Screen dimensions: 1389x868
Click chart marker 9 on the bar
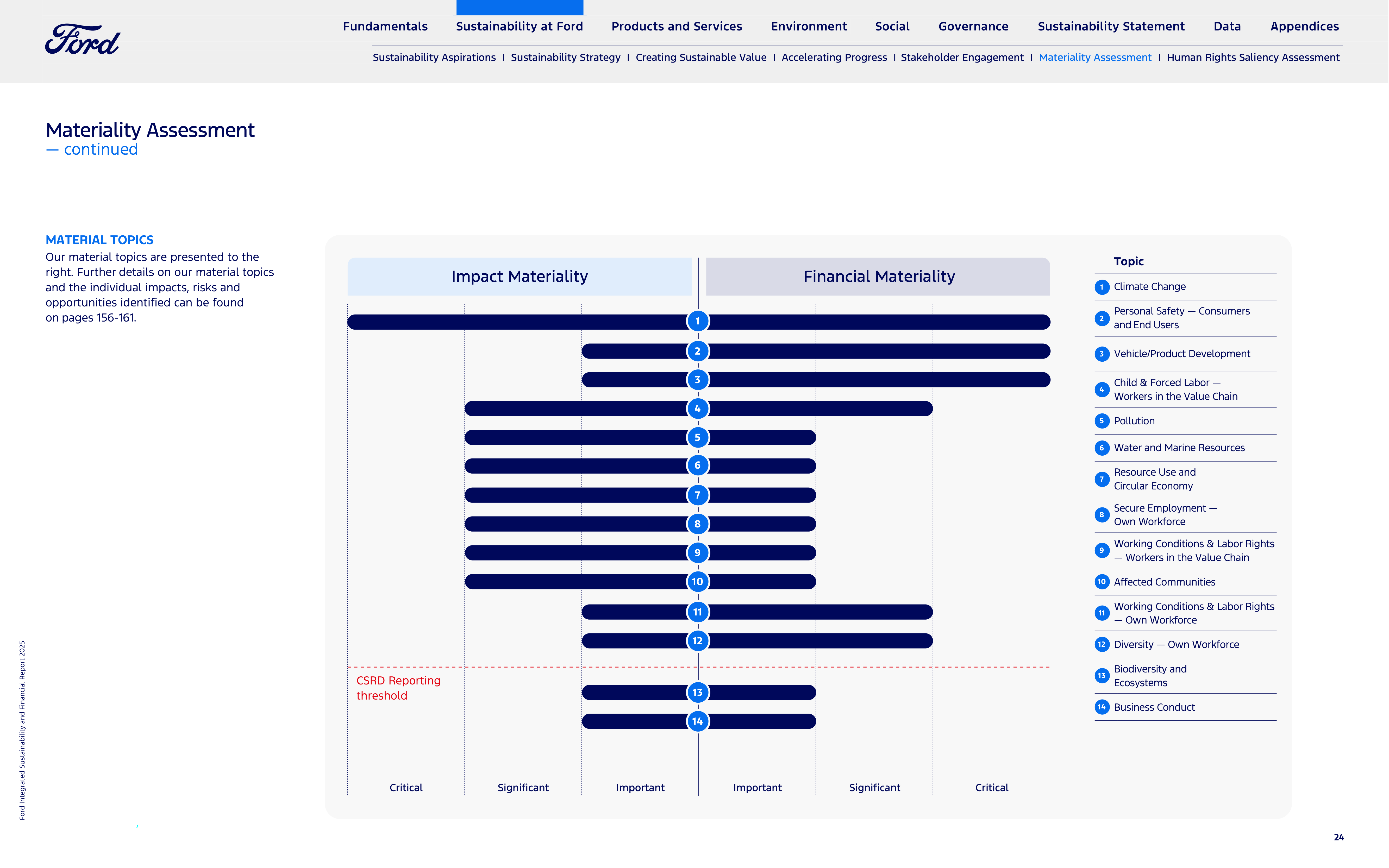pyautogui.click(x=698, y=553)
